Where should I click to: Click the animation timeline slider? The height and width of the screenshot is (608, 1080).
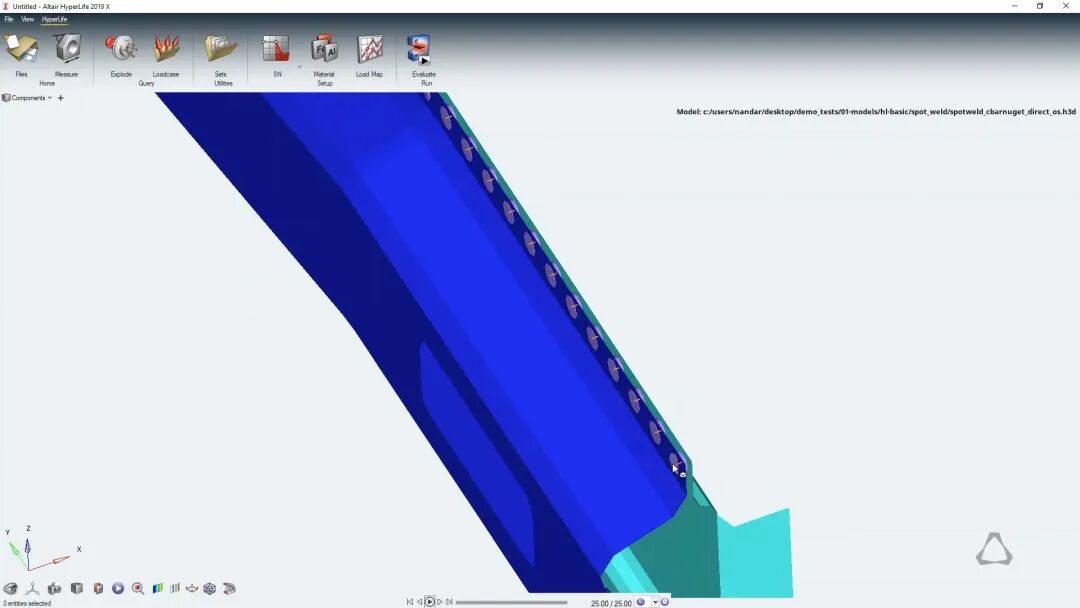point(511,602)
